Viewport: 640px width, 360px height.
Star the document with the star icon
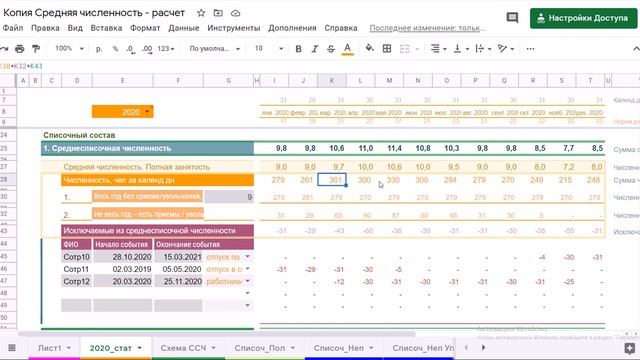pos(201,13)
